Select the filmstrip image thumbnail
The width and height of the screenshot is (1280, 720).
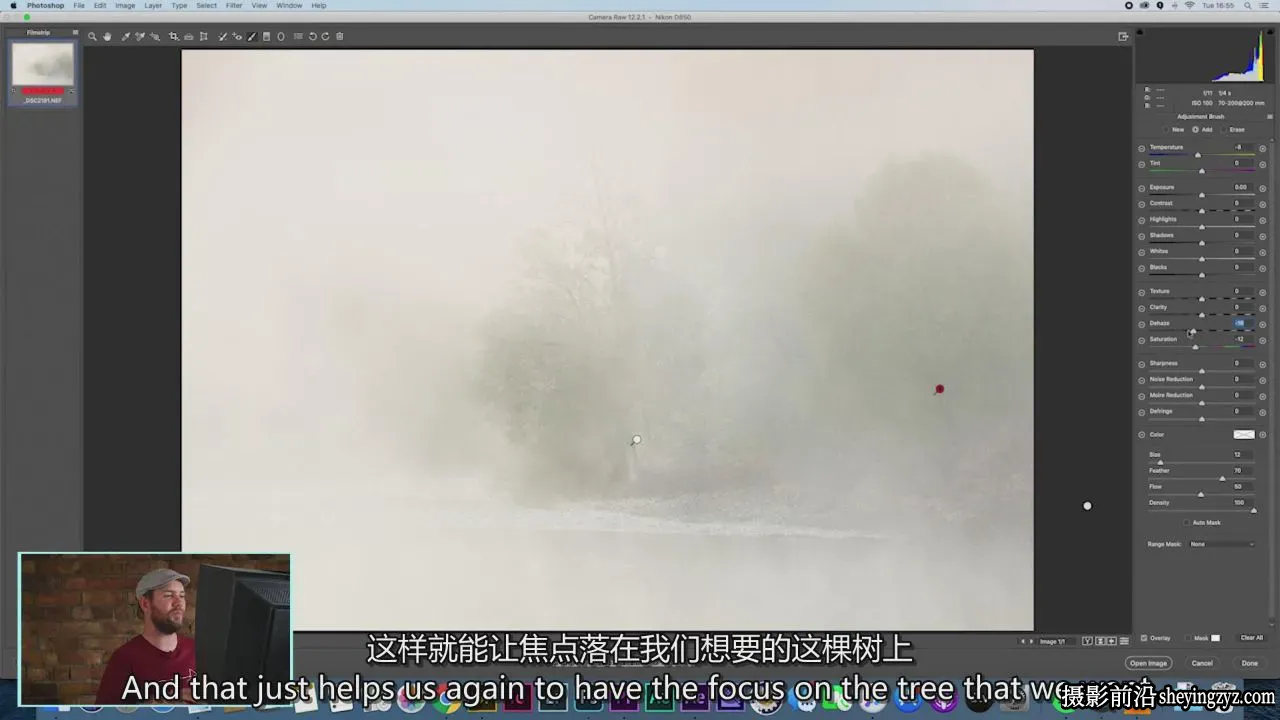click(43, 65)
